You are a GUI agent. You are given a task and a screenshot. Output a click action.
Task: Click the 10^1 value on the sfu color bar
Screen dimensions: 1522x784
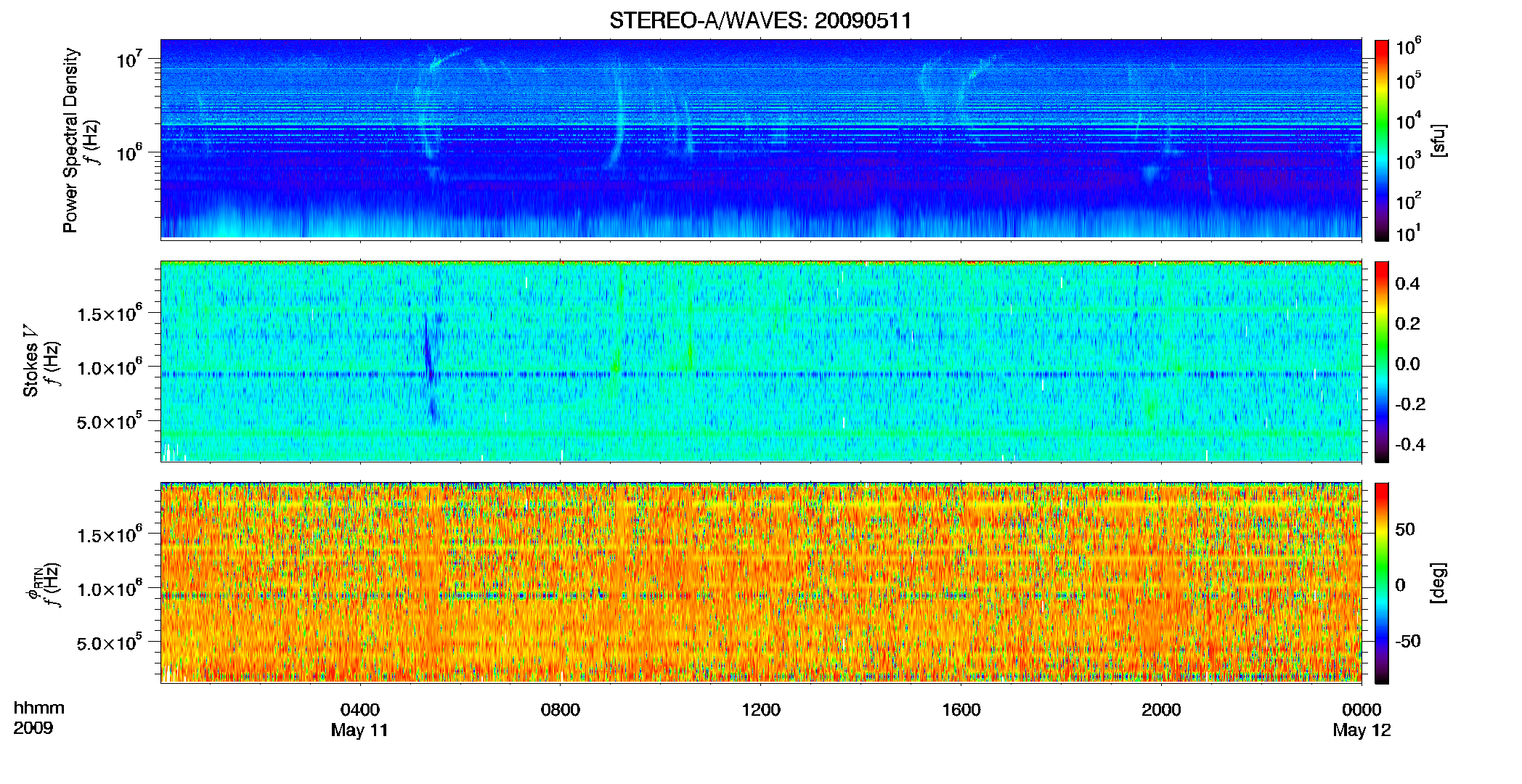tap(1409, 234)
